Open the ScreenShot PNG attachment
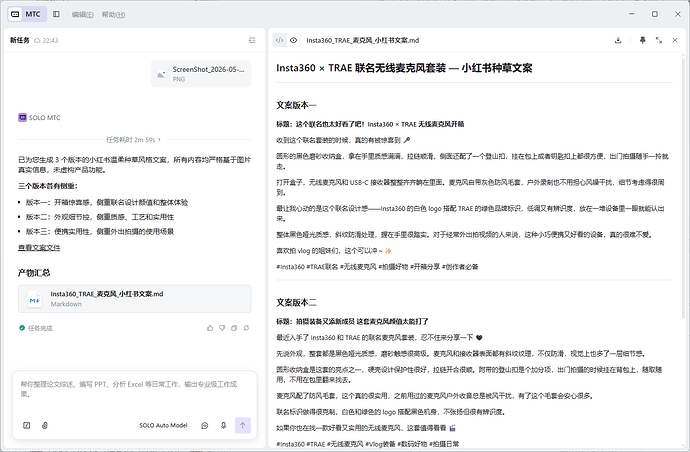The image size is (690, 452). [201, 73]
